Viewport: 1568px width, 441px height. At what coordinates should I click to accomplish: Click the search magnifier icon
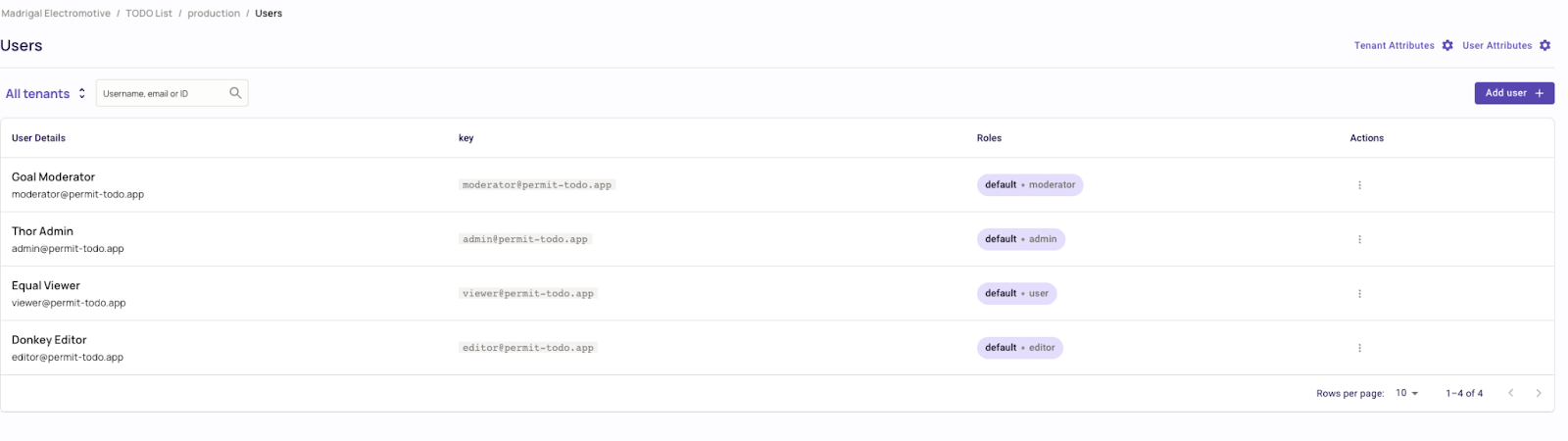[235, 93]
